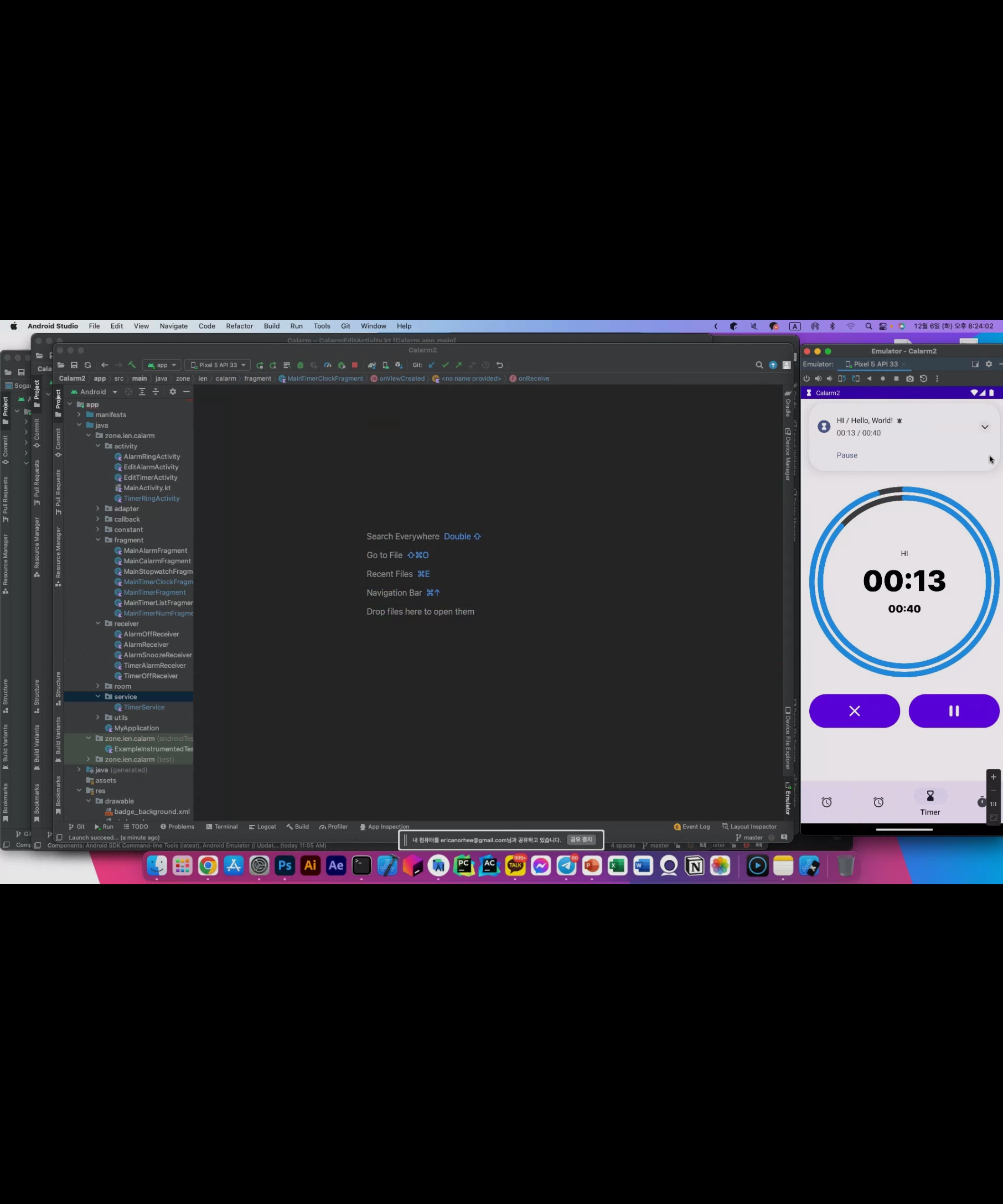
Task: Click Git Update Project arrow icon
Action: click(x=431, y=365)
